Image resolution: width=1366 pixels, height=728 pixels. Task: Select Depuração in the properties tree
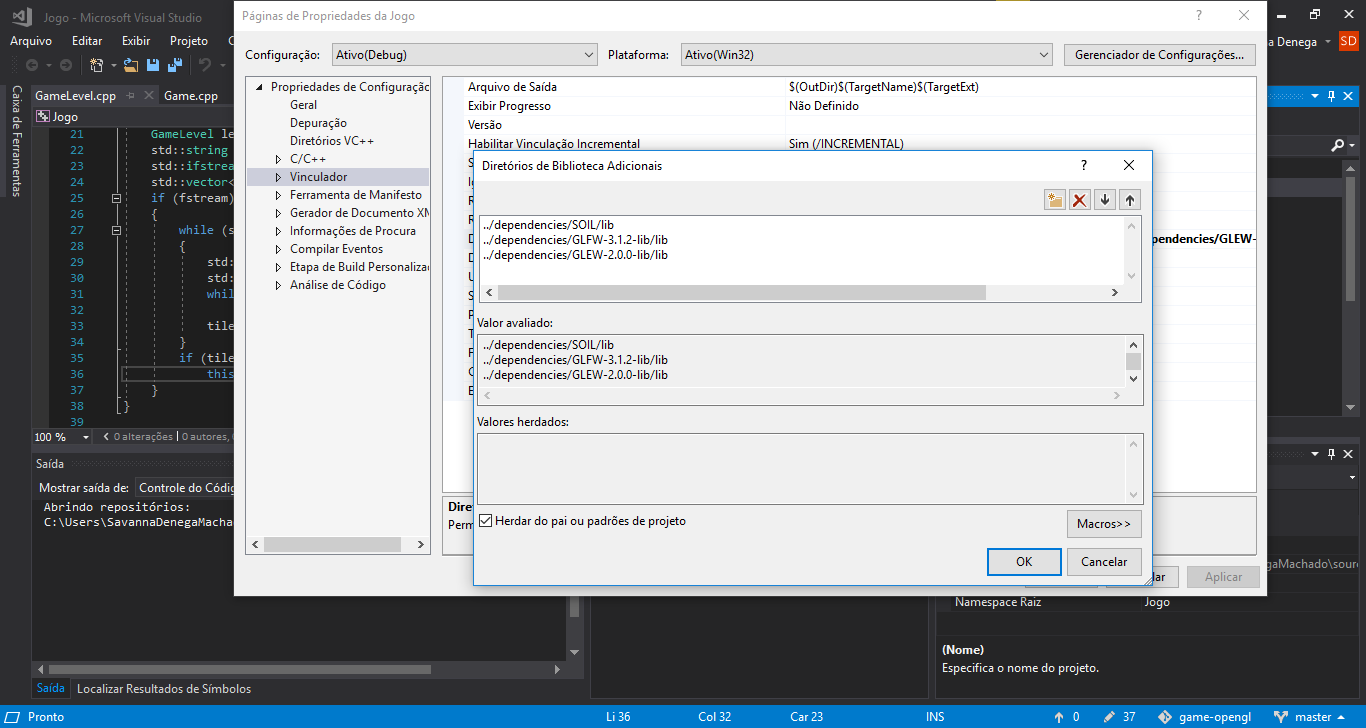click(x=318, y=123)
